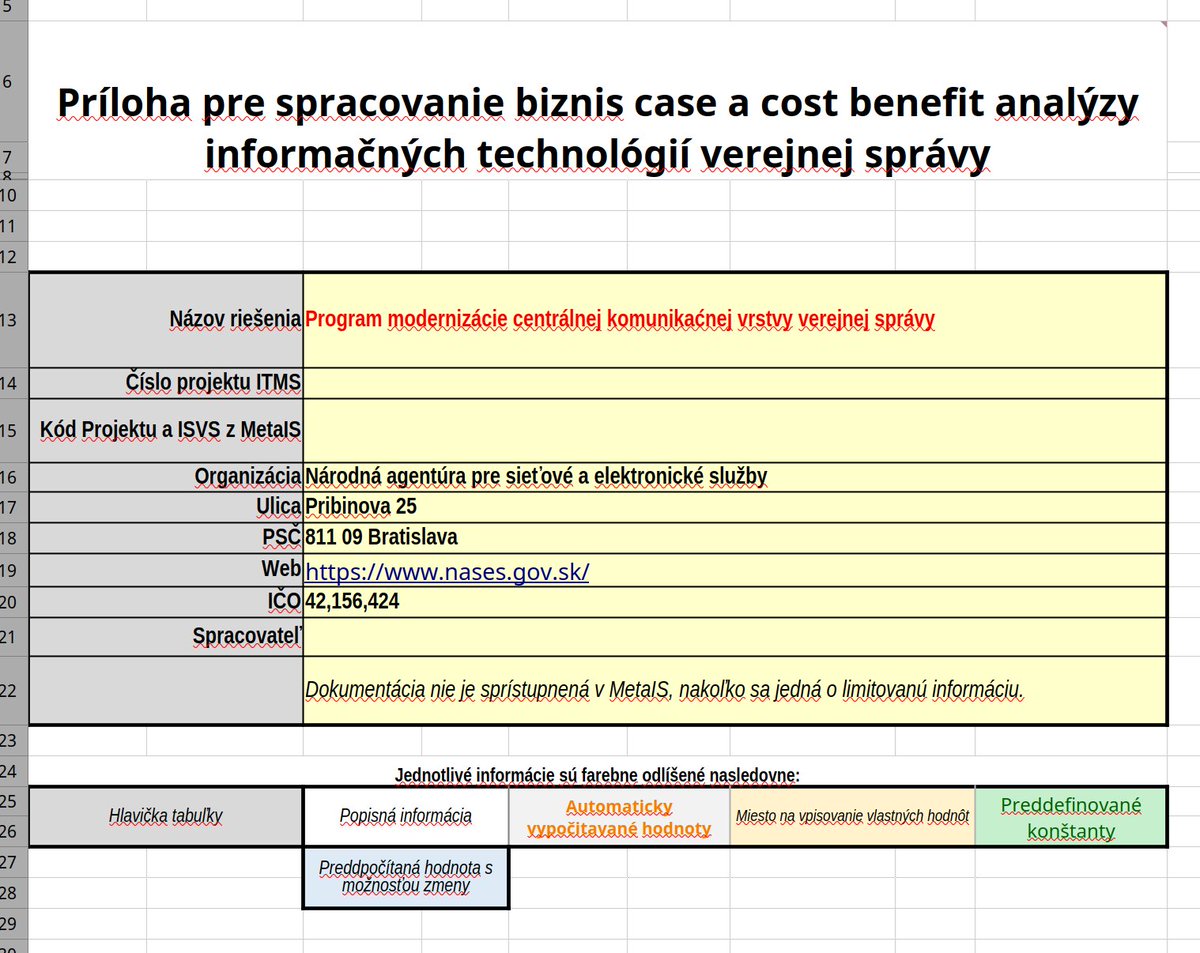Select row header 28
The height and width of the screenshot is (953, 1200).
pyautogui.click(x=14, y=893)
